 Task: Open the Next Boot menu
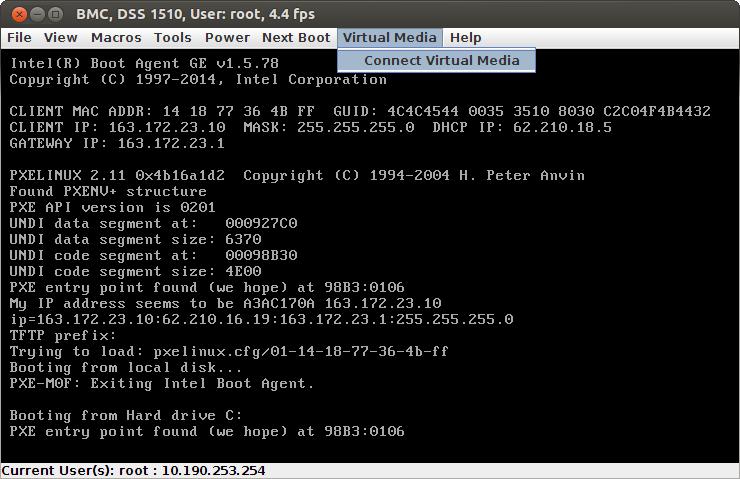pyautogui.click(x=295, y=38)
